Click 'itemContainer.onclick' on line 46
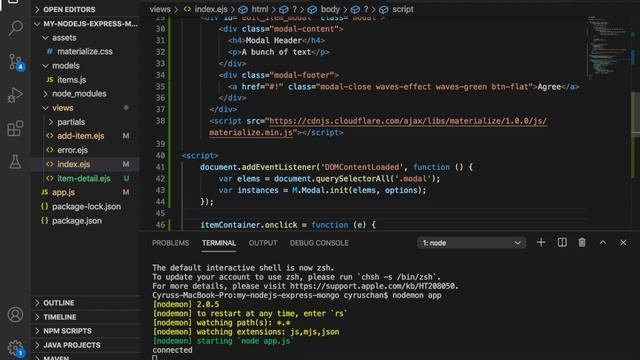Viewport: 640px width, 360px height. [249, 225]
